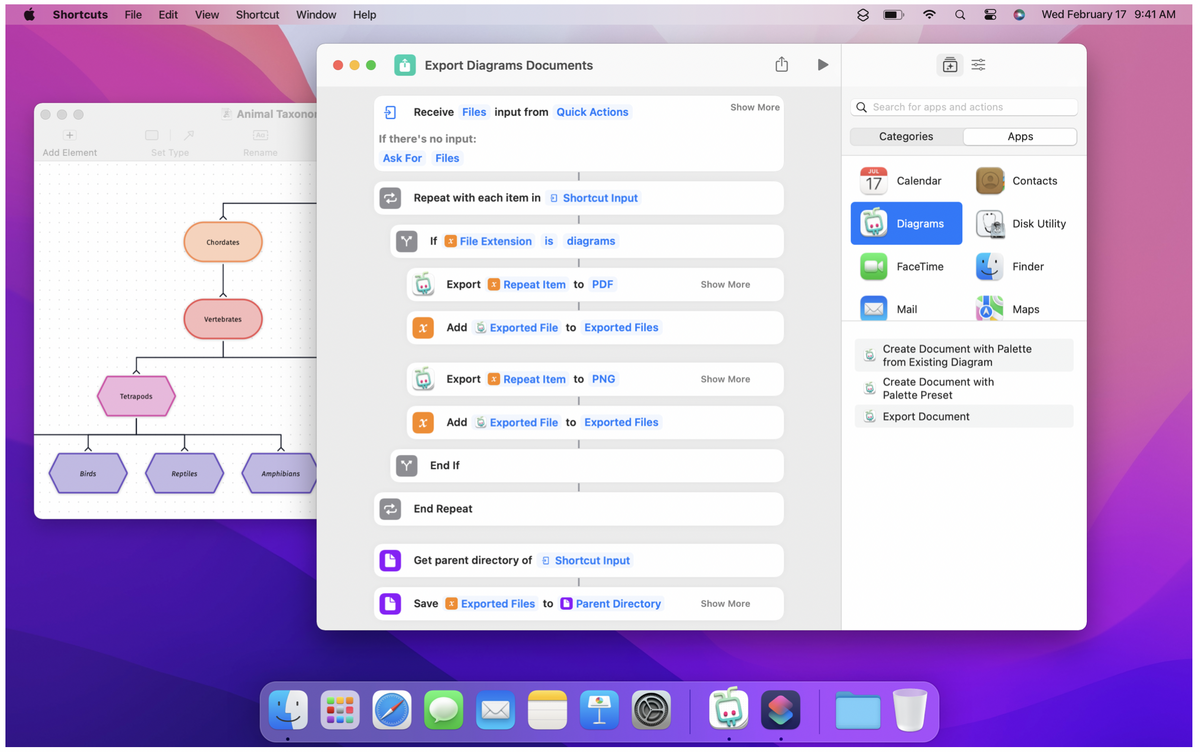Click the Receive action input icon
Image resolution: width=1200 pixels, height=752 pixels.
(x=391, y=112)
